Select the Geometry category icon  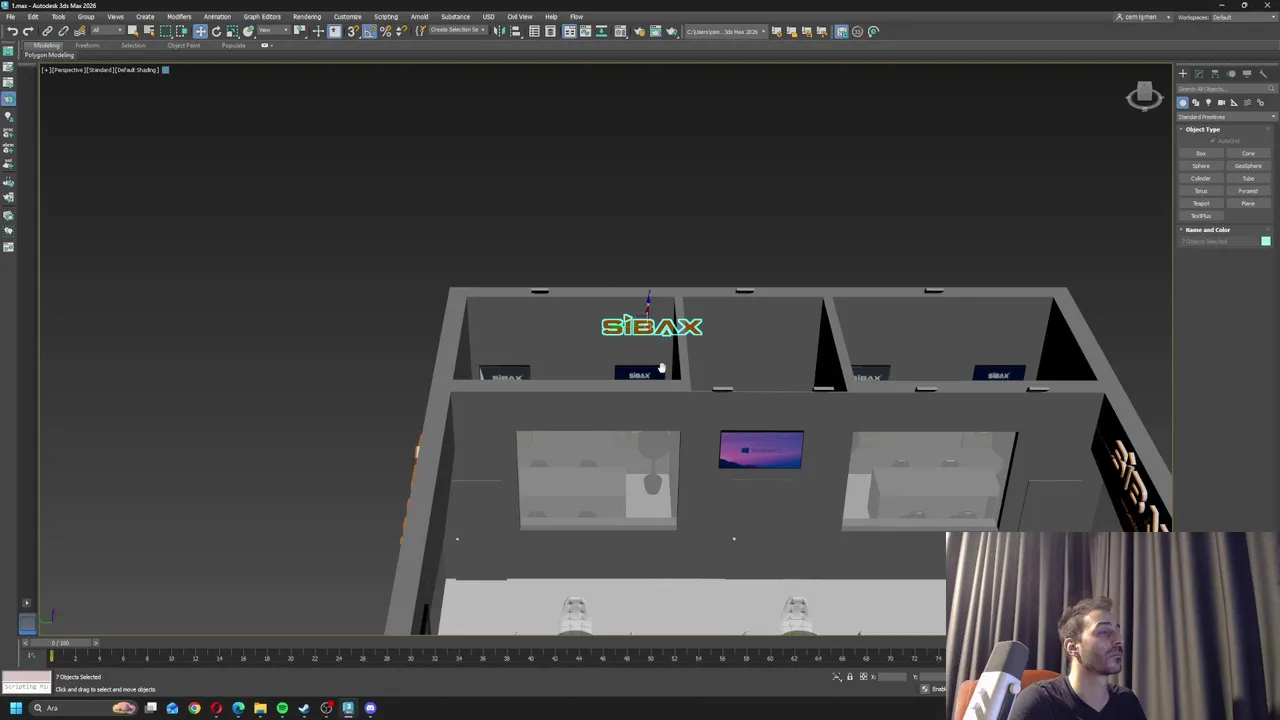pyautogui.click(x=1183, y=102)
